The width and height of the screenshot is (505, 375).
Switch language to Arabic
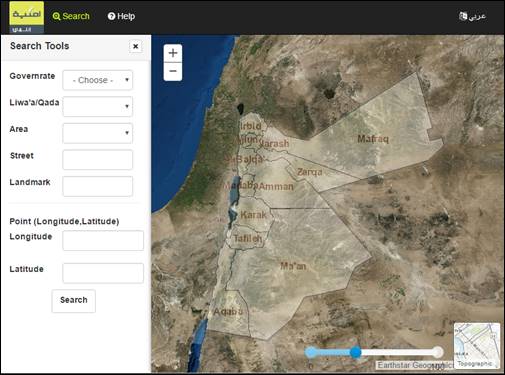(x=472, y=16)
